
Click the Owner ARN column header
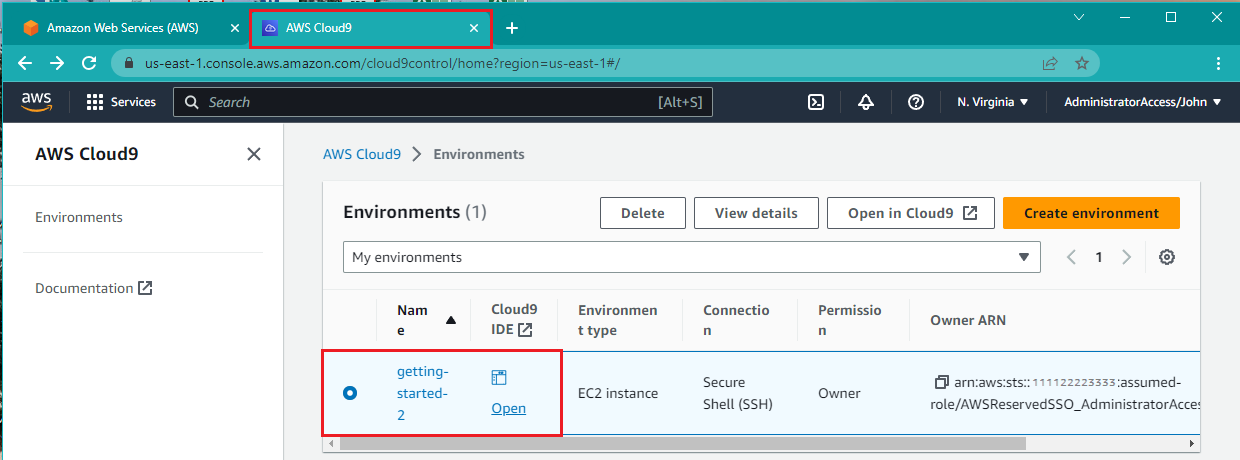[x=968, y=320]
